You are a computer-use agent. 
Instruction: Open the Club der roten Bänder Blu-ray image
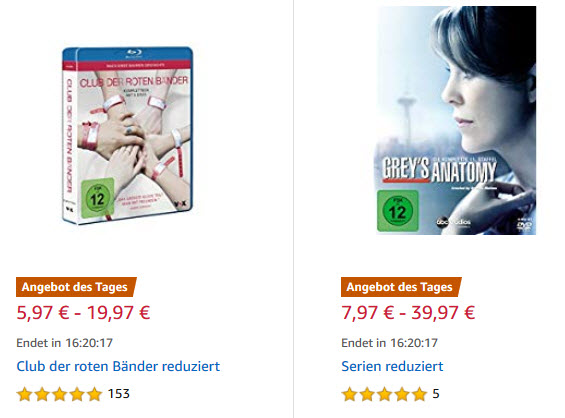[127, 135]
